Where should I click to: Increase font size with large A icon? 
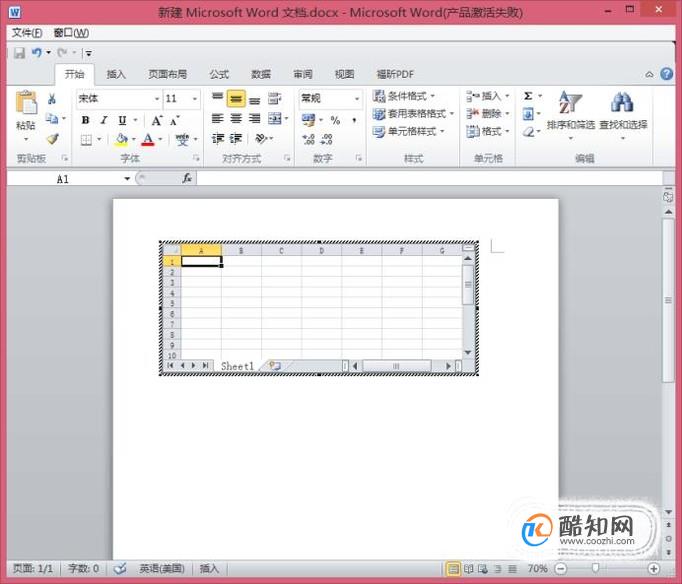click(157, 120)
